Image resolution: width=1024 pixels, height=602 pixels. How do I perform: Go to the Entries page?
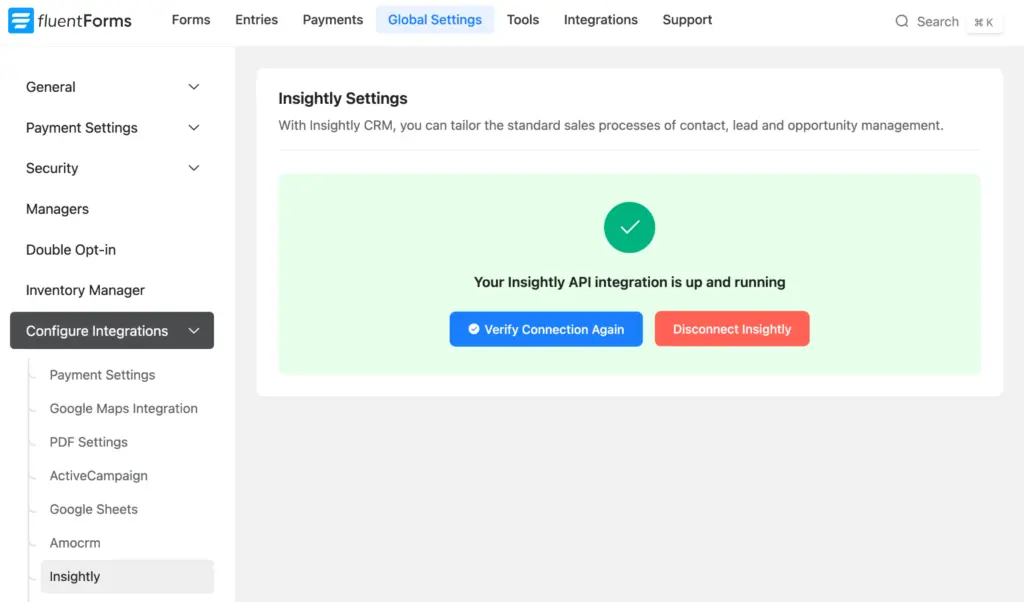point(256,19)
